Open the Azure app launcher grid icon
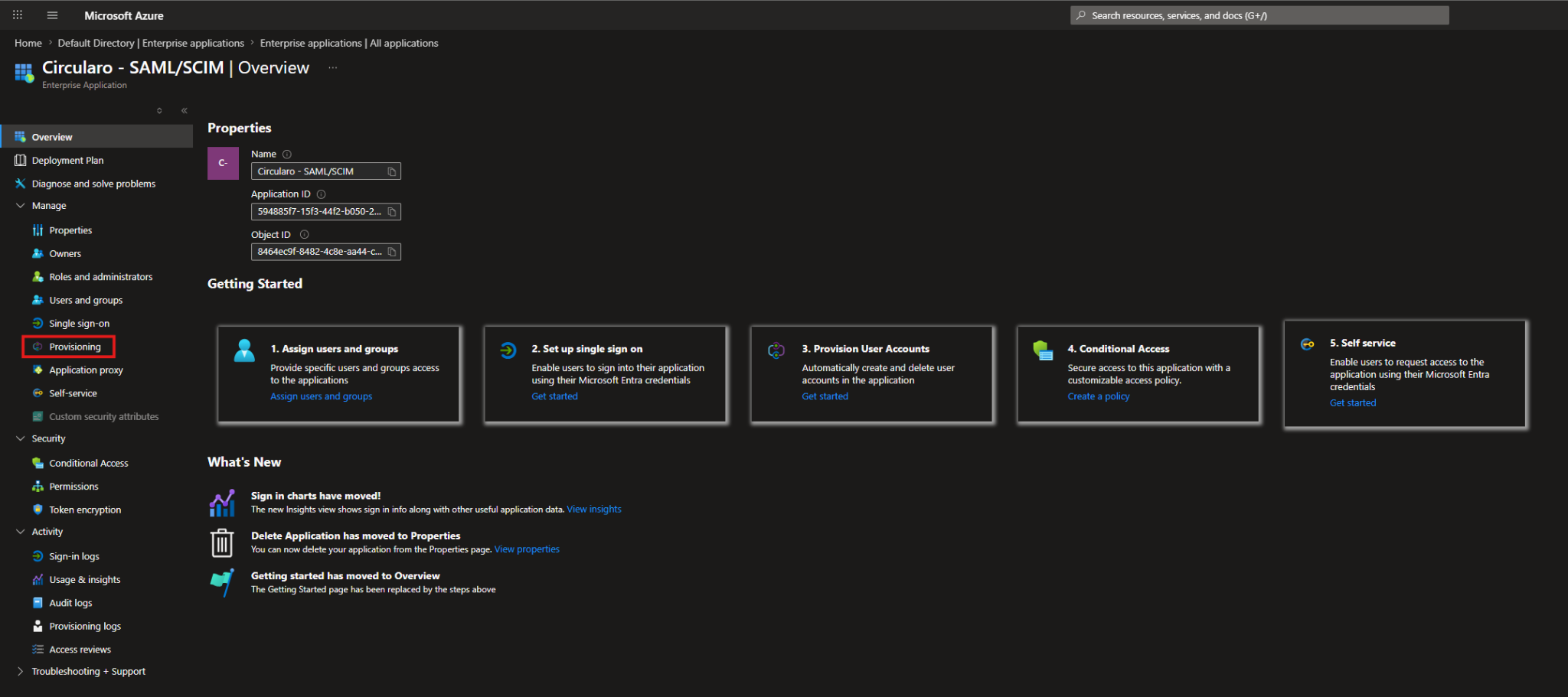 18,15
